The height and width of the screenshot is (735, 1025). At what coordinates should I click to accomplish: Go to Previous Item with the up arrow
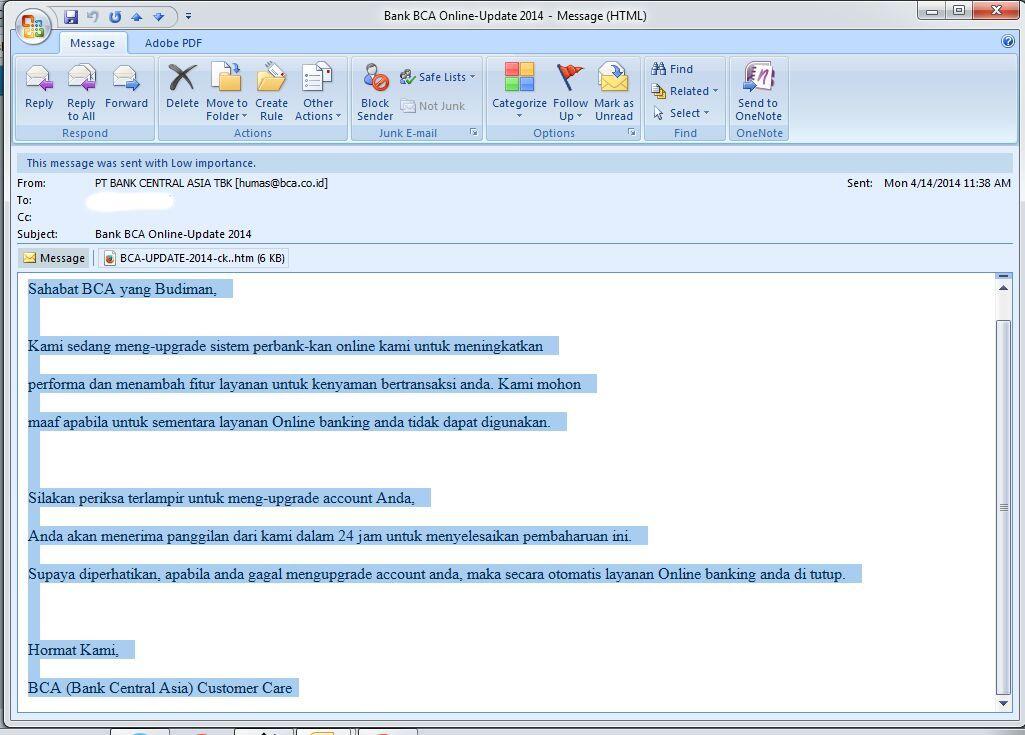point(137,17)
